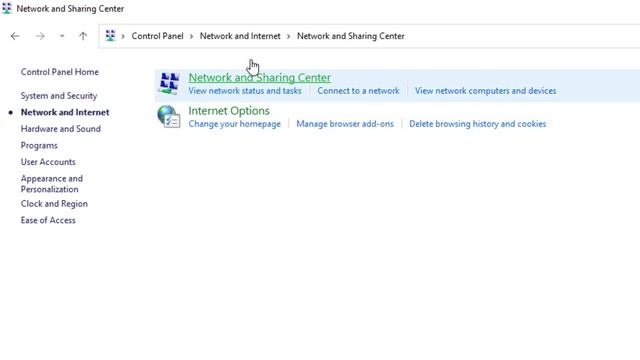Open the recent locations dropdown chevron
The width and height of the screenshot is (640, 360).
[x=62, y=36]
